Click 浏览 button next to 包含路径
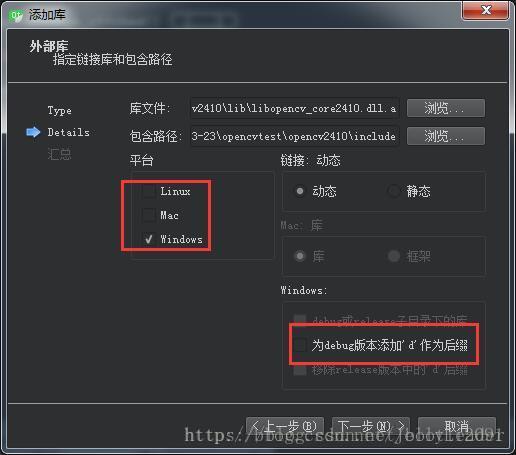 446,136
